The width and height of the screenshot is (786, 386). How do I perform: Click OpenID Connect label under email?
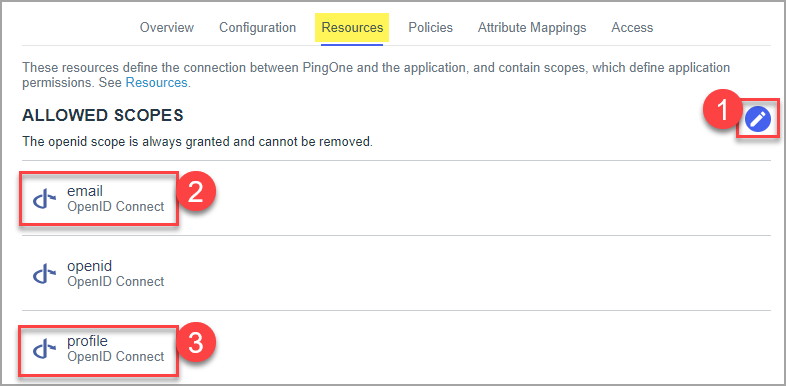(x=116, y=207)
